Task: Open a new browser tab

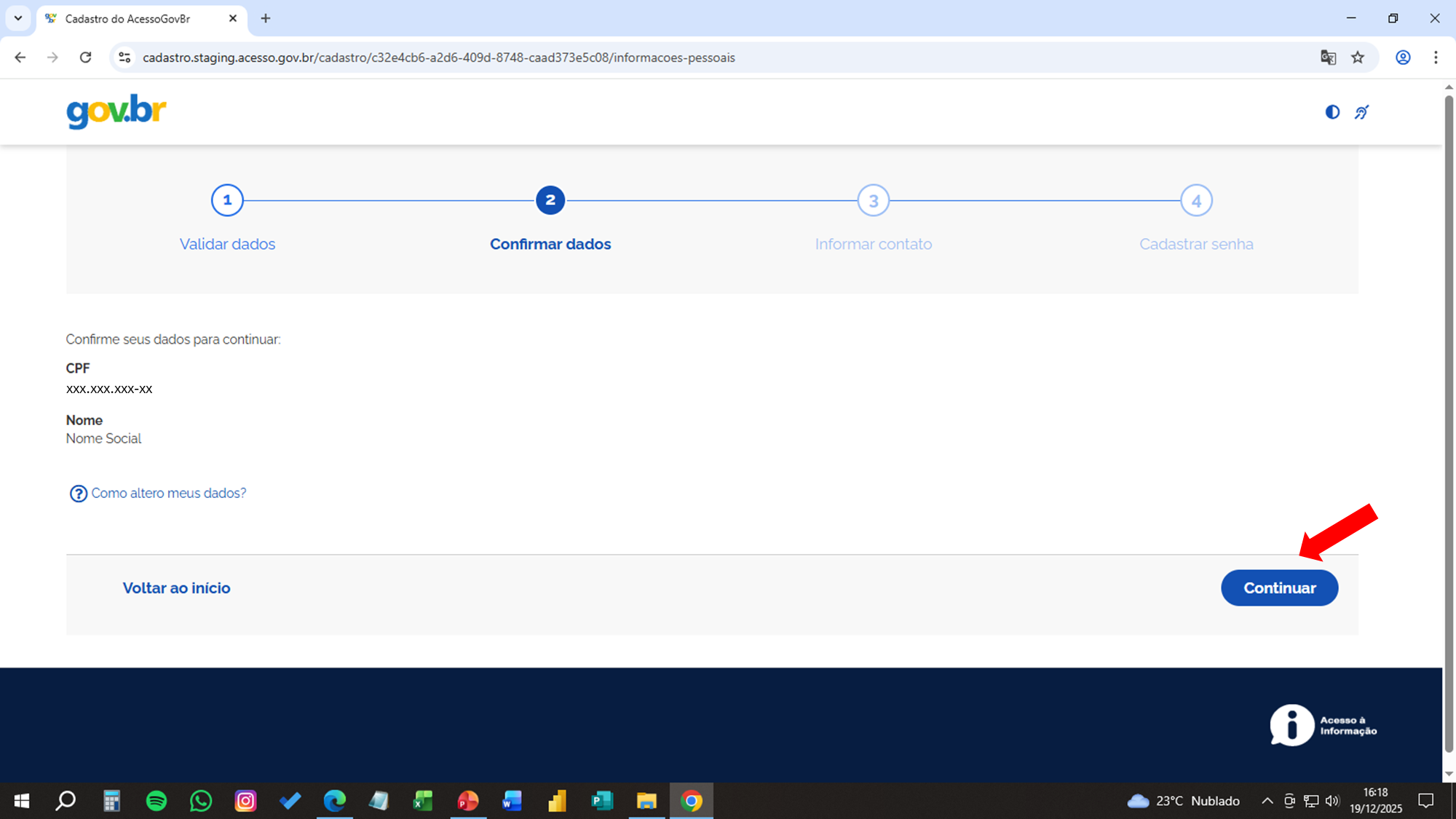Action: (x=266, y=18)
